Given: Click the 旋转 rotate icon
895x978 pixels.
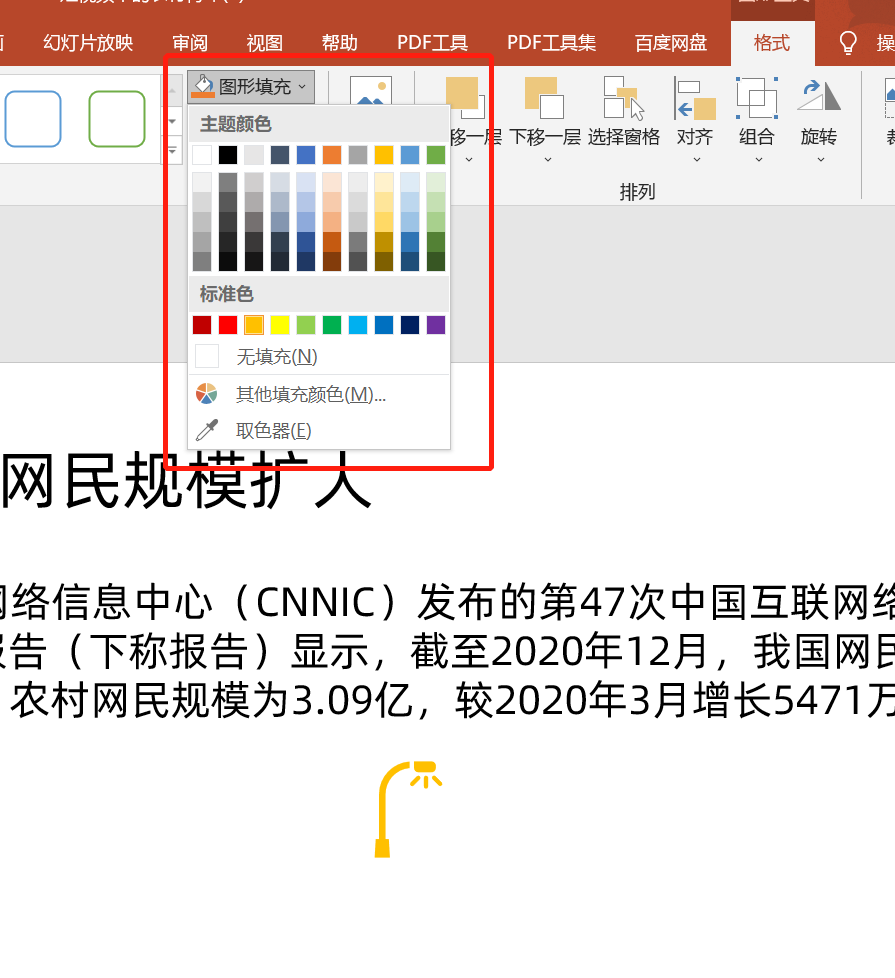Looking at the screenshot, I should [x=819, y=97].
